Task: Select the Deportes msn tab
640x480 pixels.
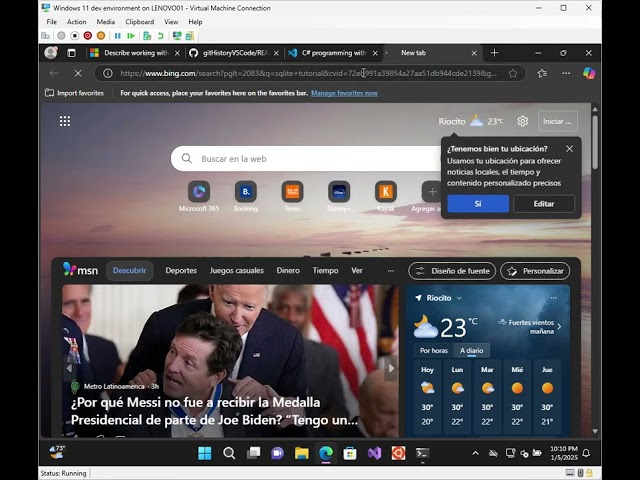Action: [x=181, y=271]
